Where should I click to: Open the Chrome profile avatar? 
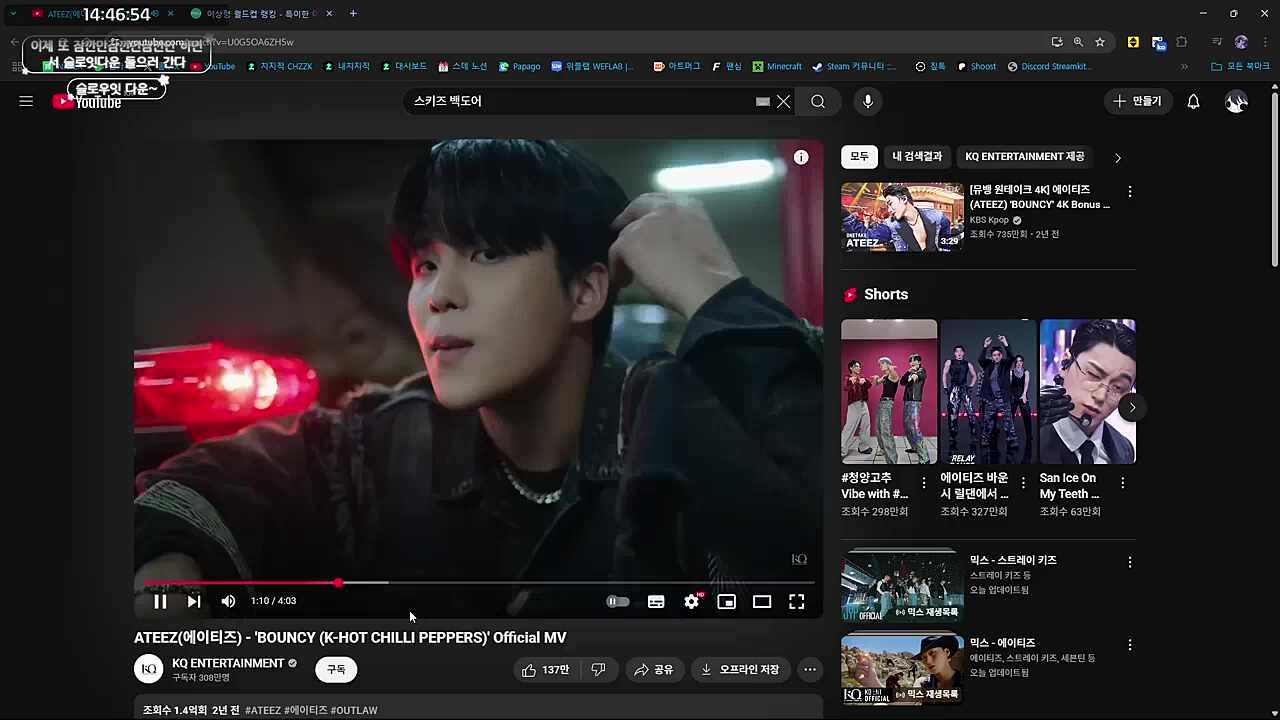tap(1241, 42)
